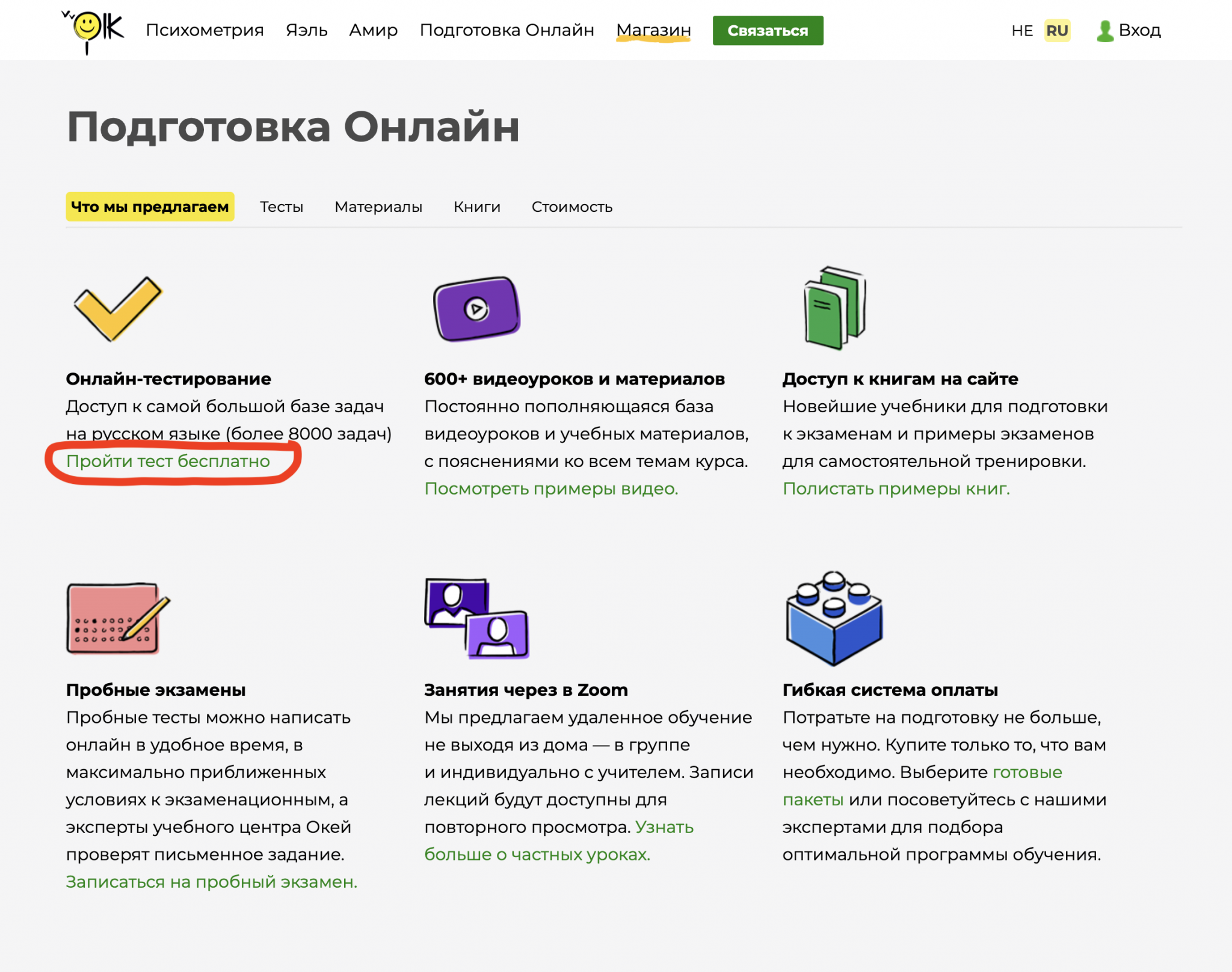Open Амир in the top navigation

(374, 30)
